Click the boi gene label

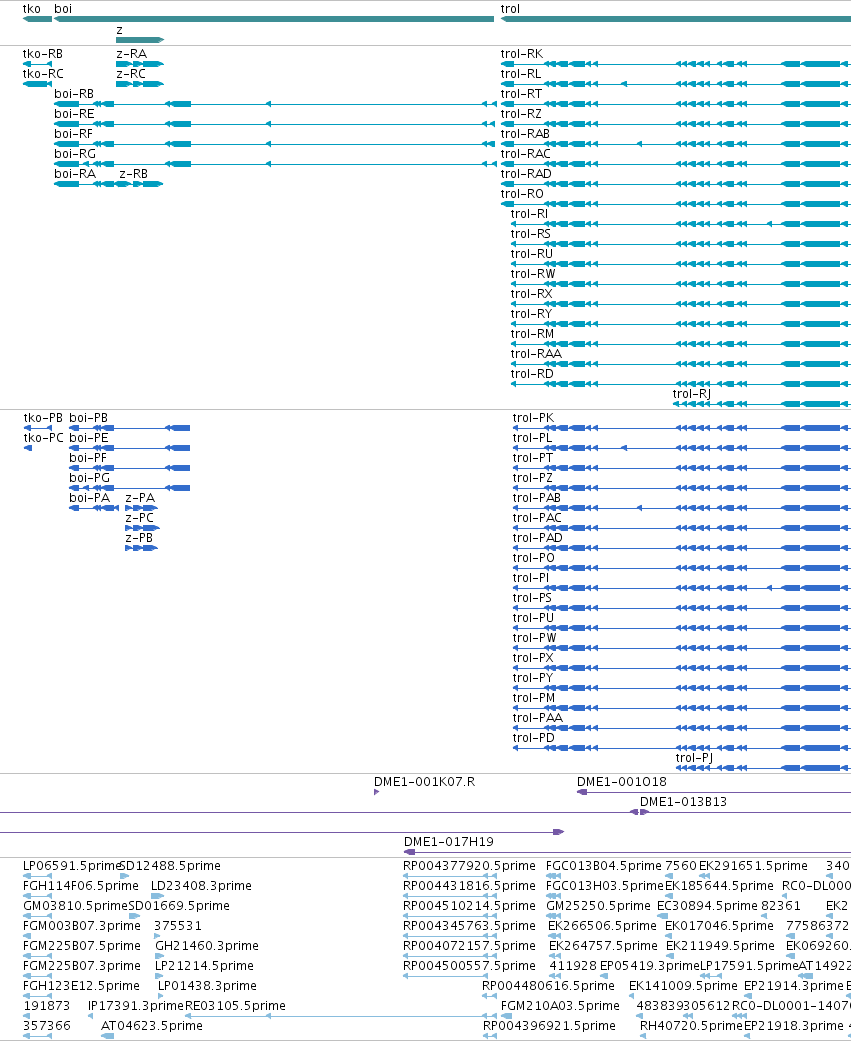[x=63, y=9]
